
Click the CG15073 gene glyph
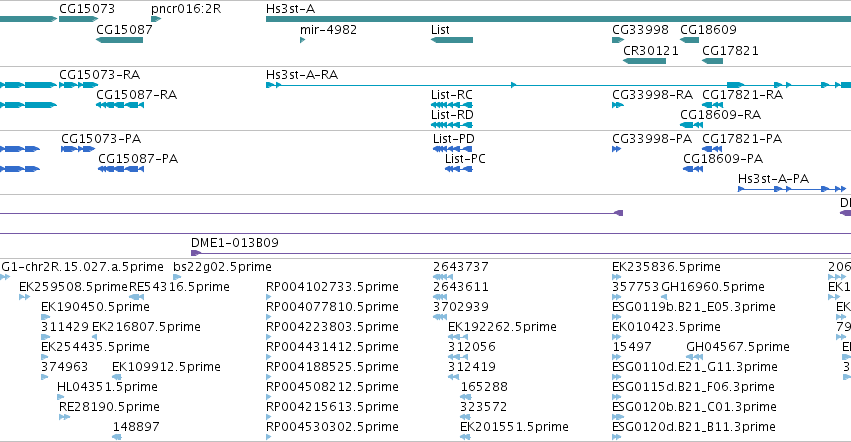pyautogui.click(x=78, y=19)
